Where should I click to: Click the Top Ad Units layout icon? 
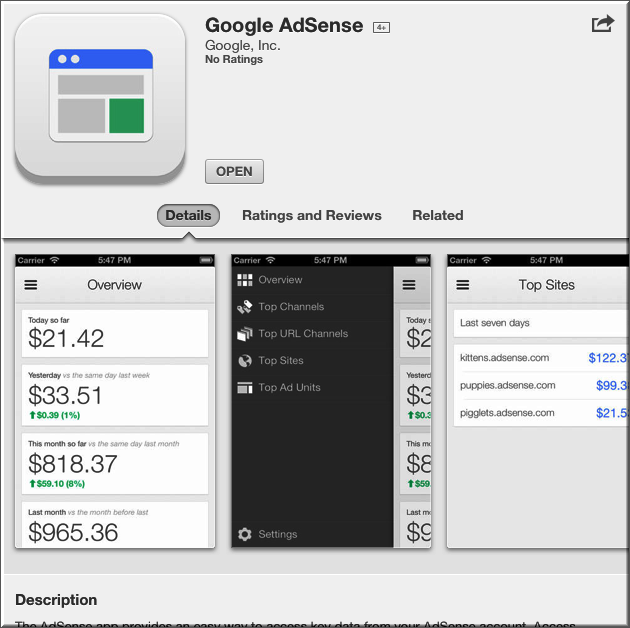click(245, 388)
